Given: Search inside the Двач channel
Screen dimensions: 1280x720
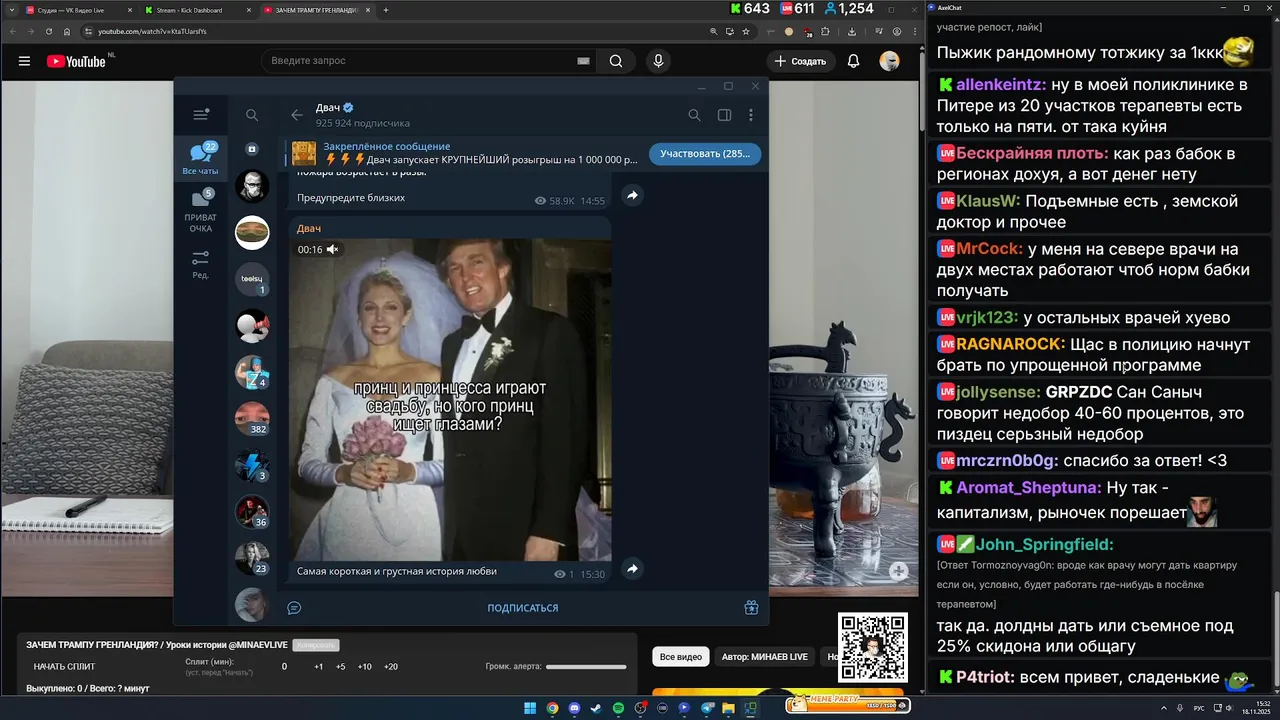Looking at the screenshot, I should [694, 115].
